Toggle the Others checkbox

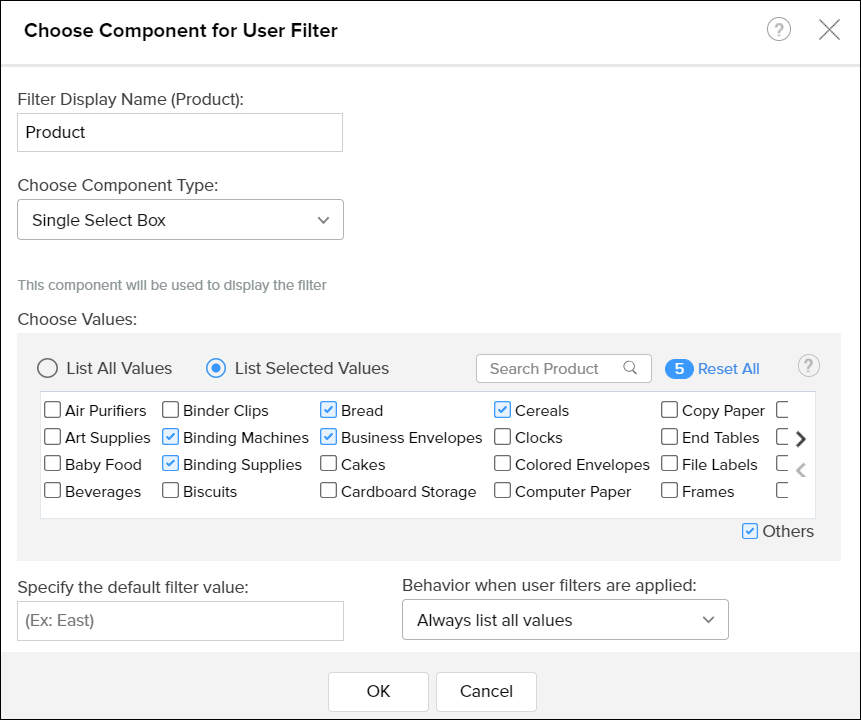coord(750,531)
